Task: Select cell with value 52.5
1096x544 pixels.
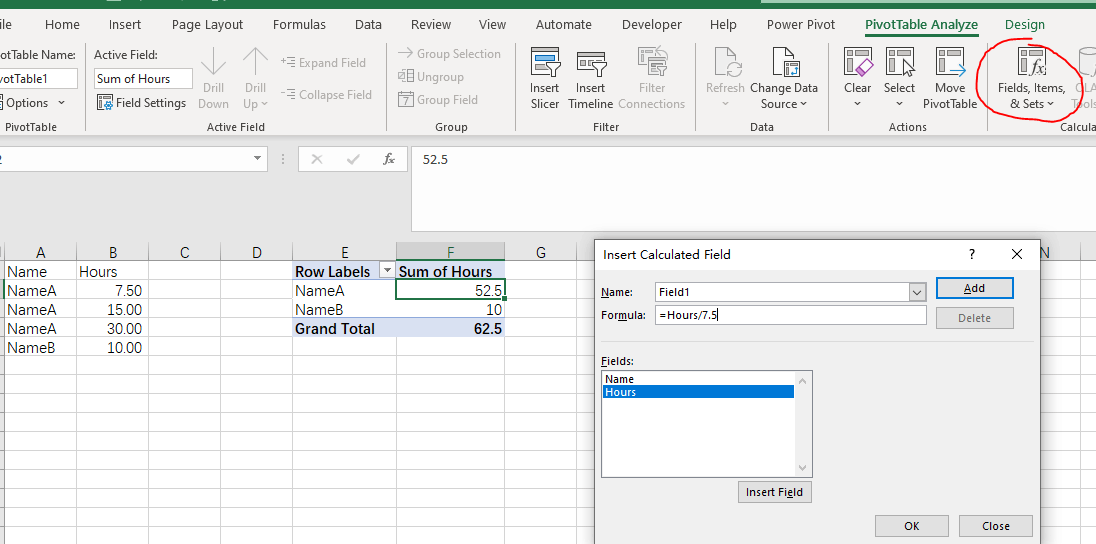Action: (450, 290)
